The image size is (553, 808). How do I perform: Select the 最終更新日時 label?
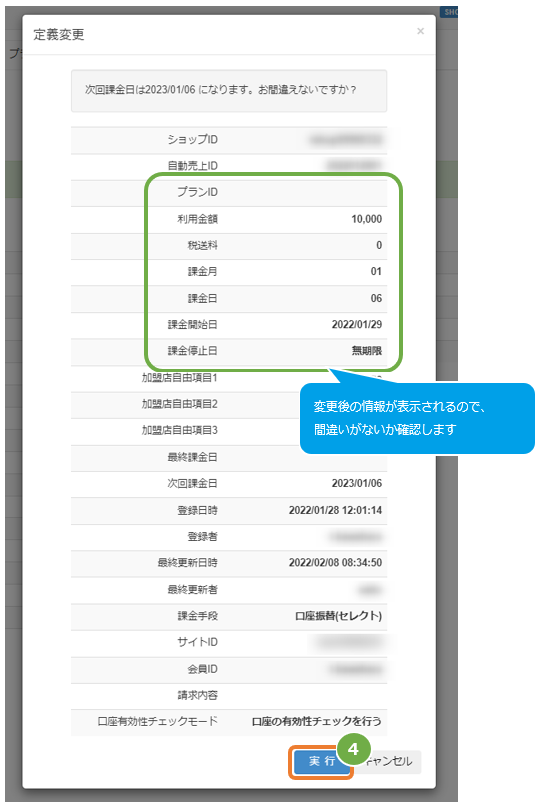188,563
